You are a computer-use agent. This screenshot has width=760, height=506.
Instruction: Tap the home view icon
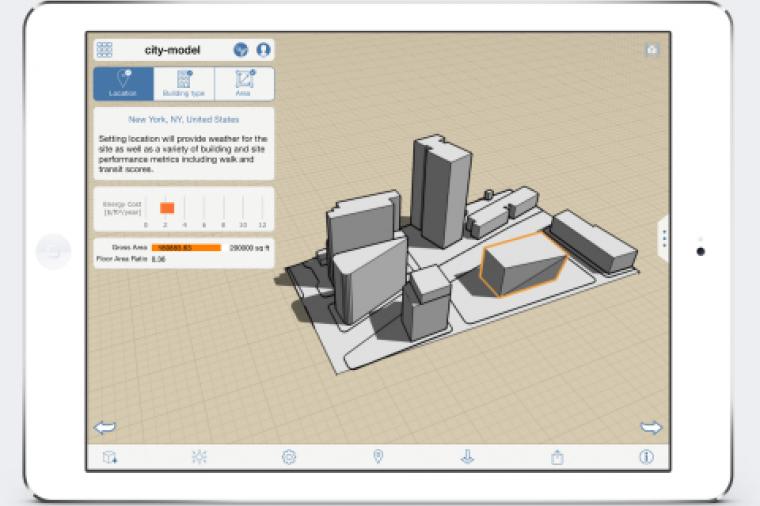652,49
